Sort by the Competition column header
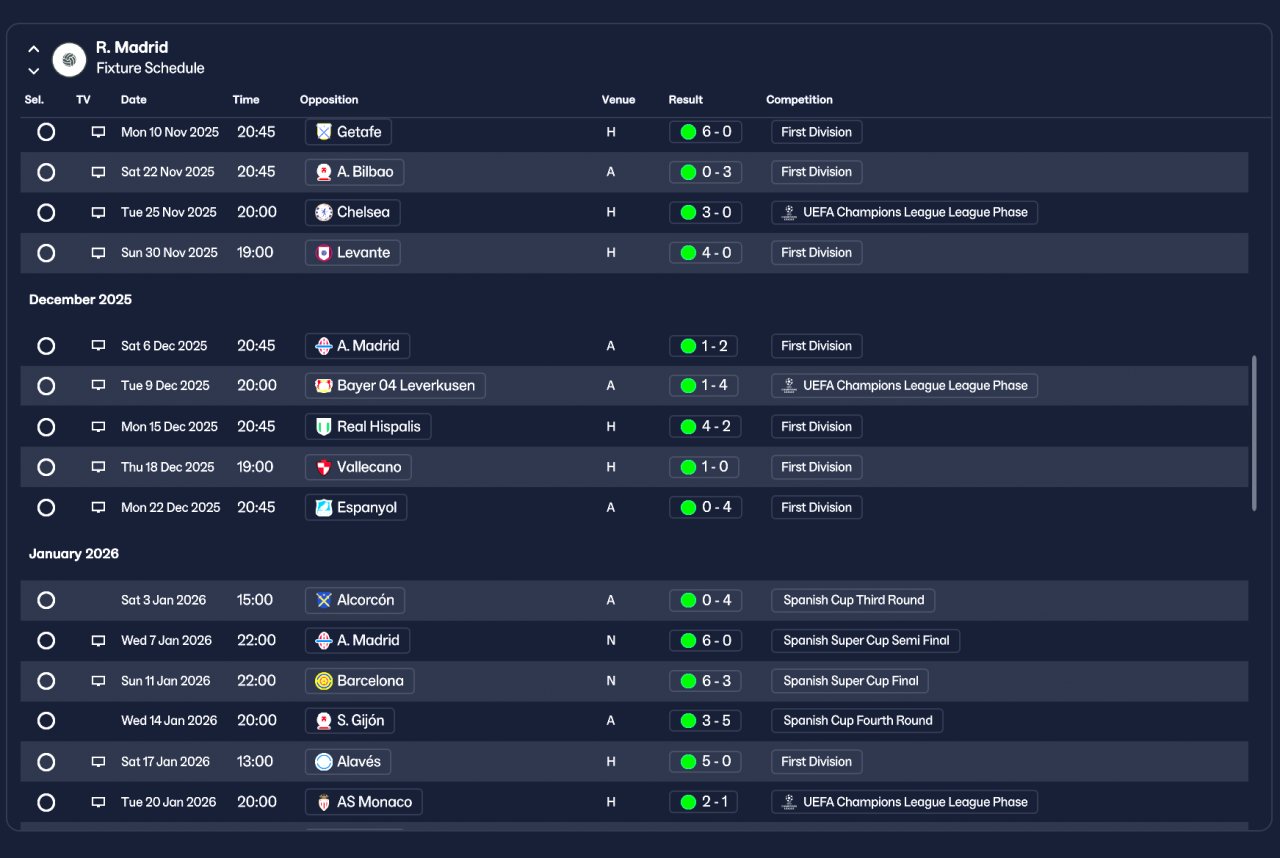Viewport: 1280px width, 858px height. click(799, 100)
